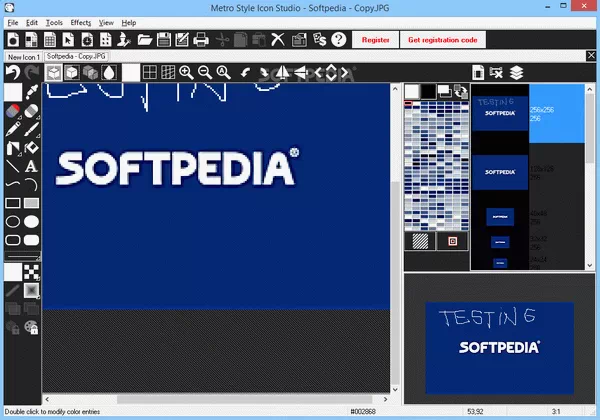Click the diagonal-striped transparent color box

(420, 241)
